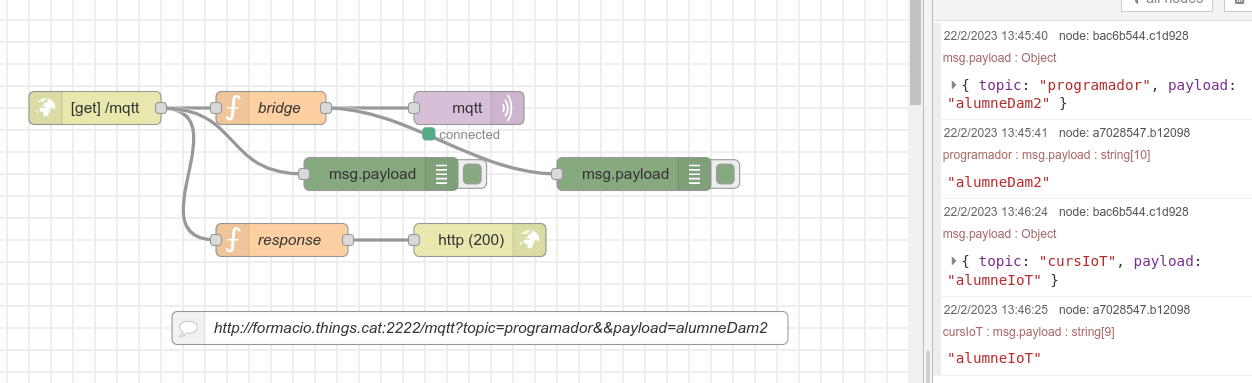1252x383 pixels.
Task: Click the function icon on response node
Action: pyautogui.click(x=231, y=240)
